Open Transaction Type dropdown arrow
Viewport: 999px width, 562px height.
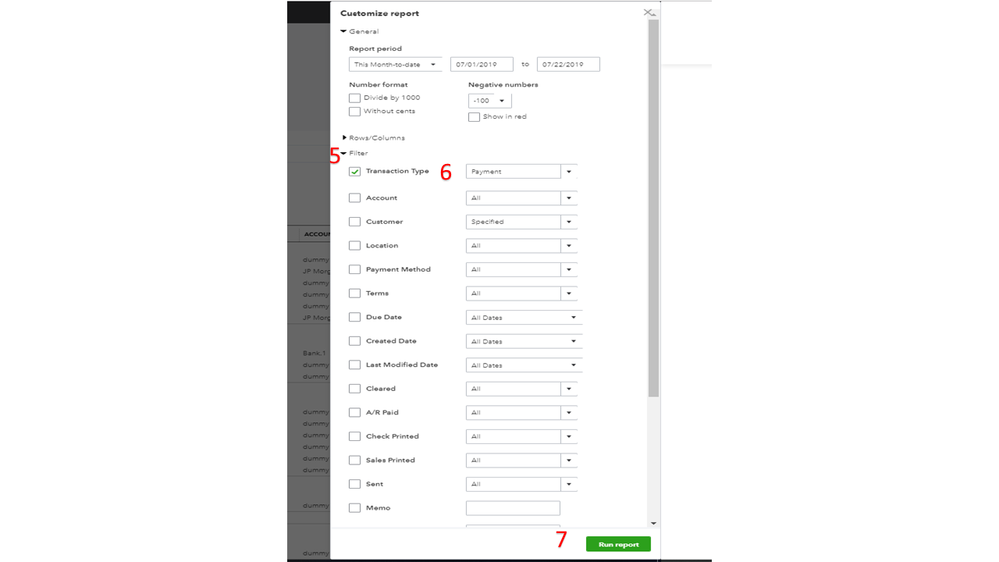[x=569, y=172]
